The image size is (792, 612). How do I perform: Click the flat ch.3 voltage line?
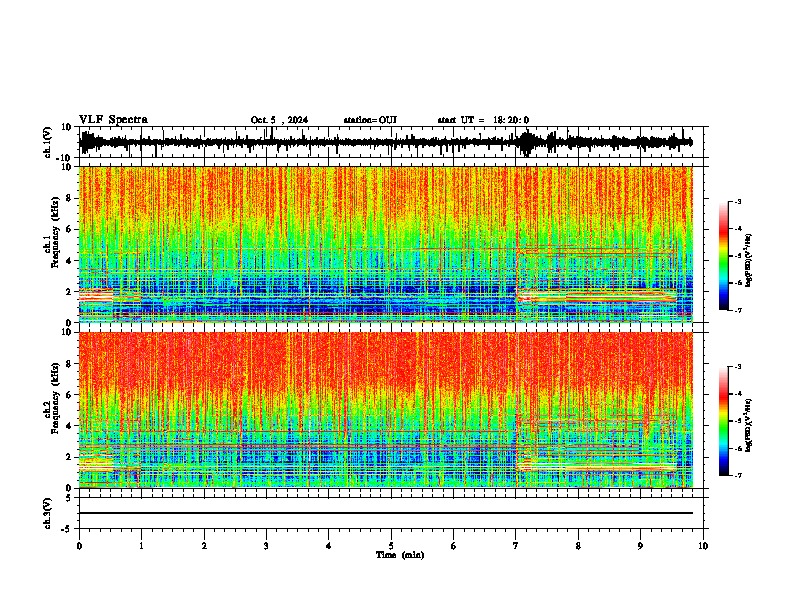point(386,513)
